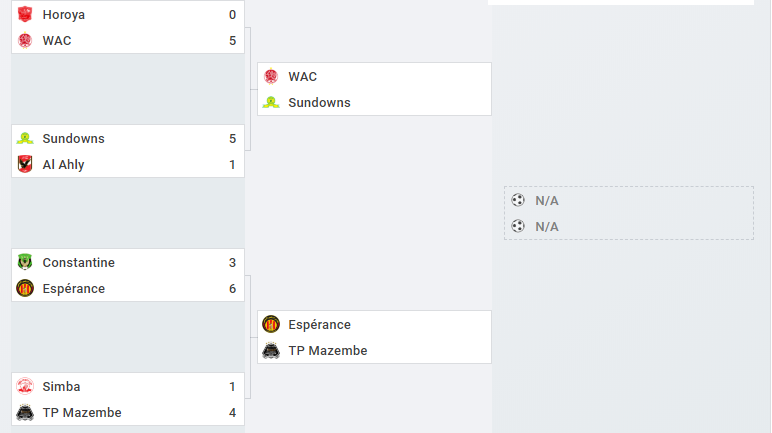
Task: Click the Constantine score of 3
Action: coord(232,263)
